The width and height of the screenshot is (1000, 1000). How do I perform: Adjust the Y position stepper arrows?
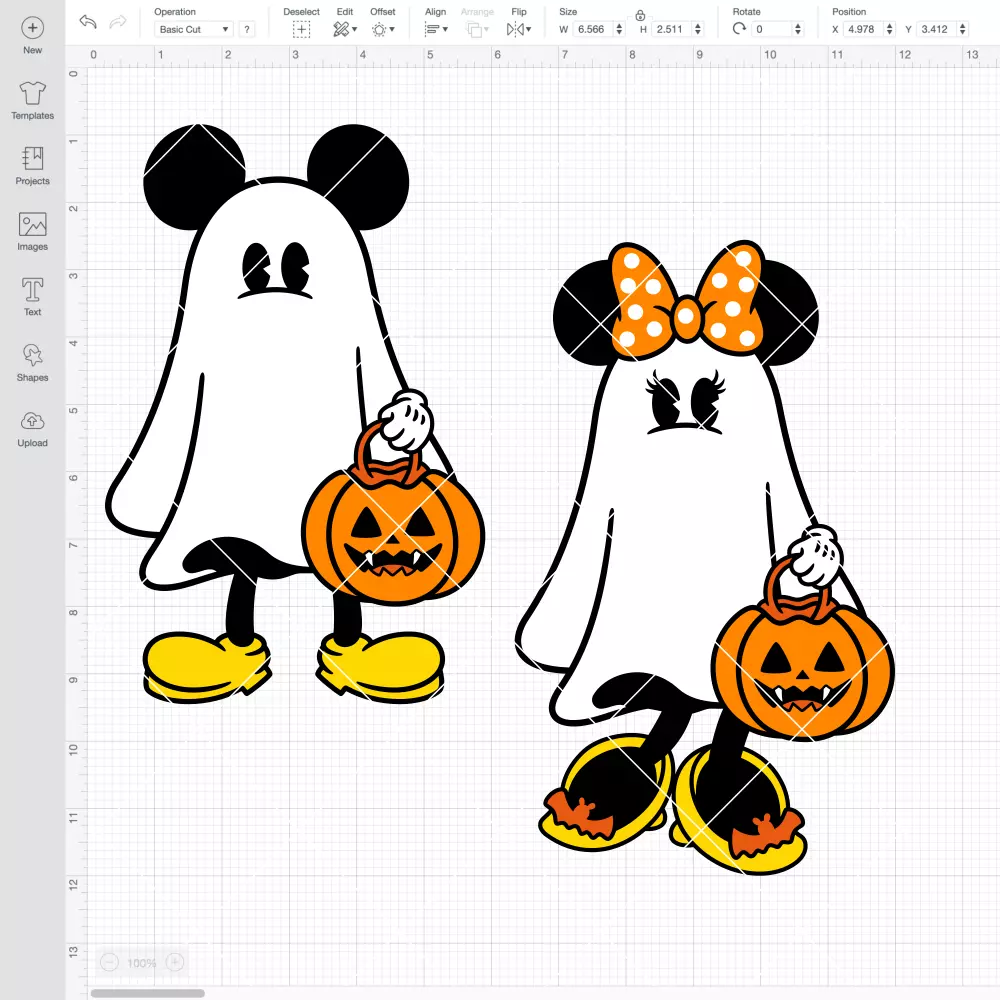coord(962,29)
